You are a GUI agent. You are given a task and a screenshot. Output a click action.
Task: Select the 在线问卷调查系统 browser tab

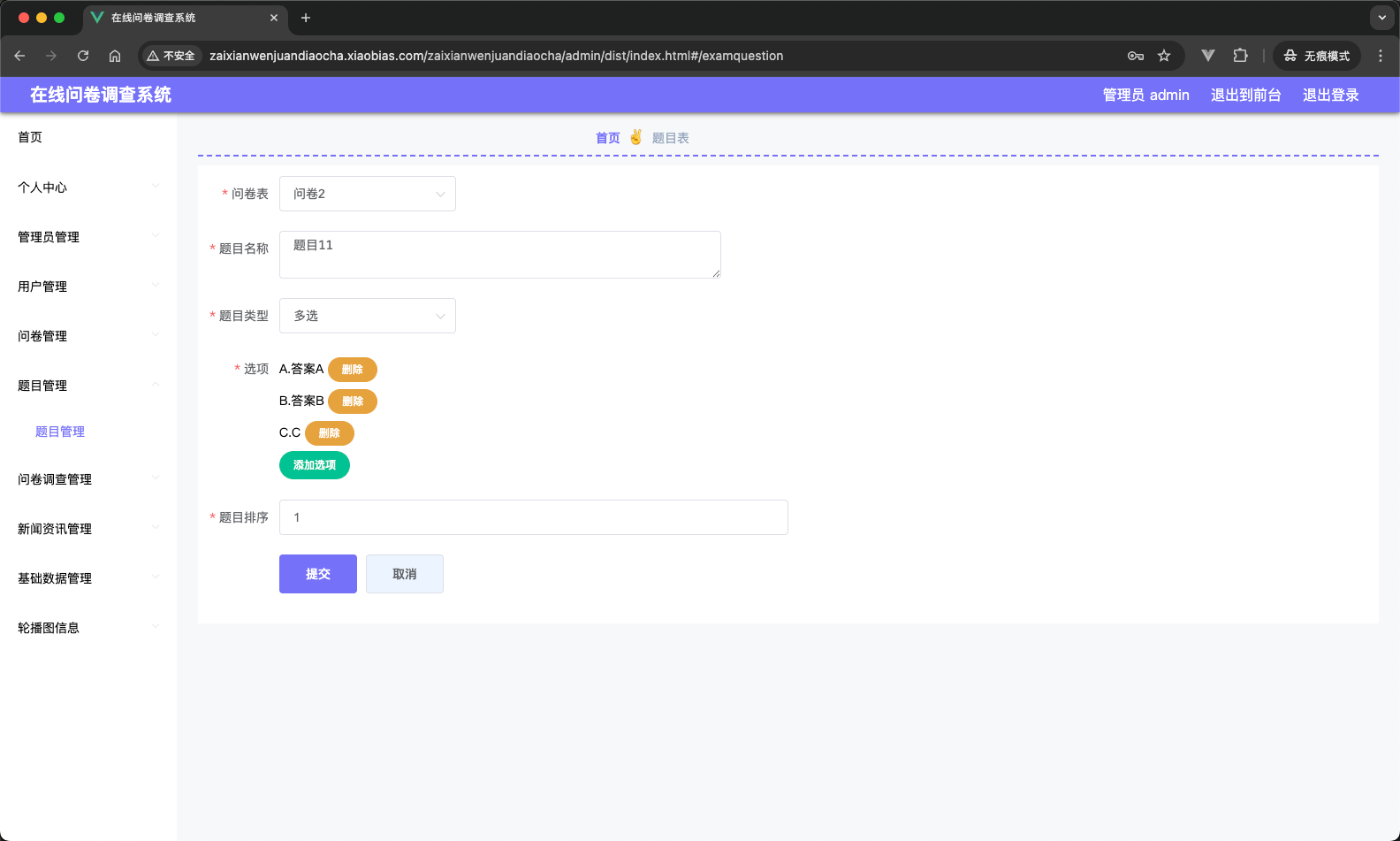(185, 18)
